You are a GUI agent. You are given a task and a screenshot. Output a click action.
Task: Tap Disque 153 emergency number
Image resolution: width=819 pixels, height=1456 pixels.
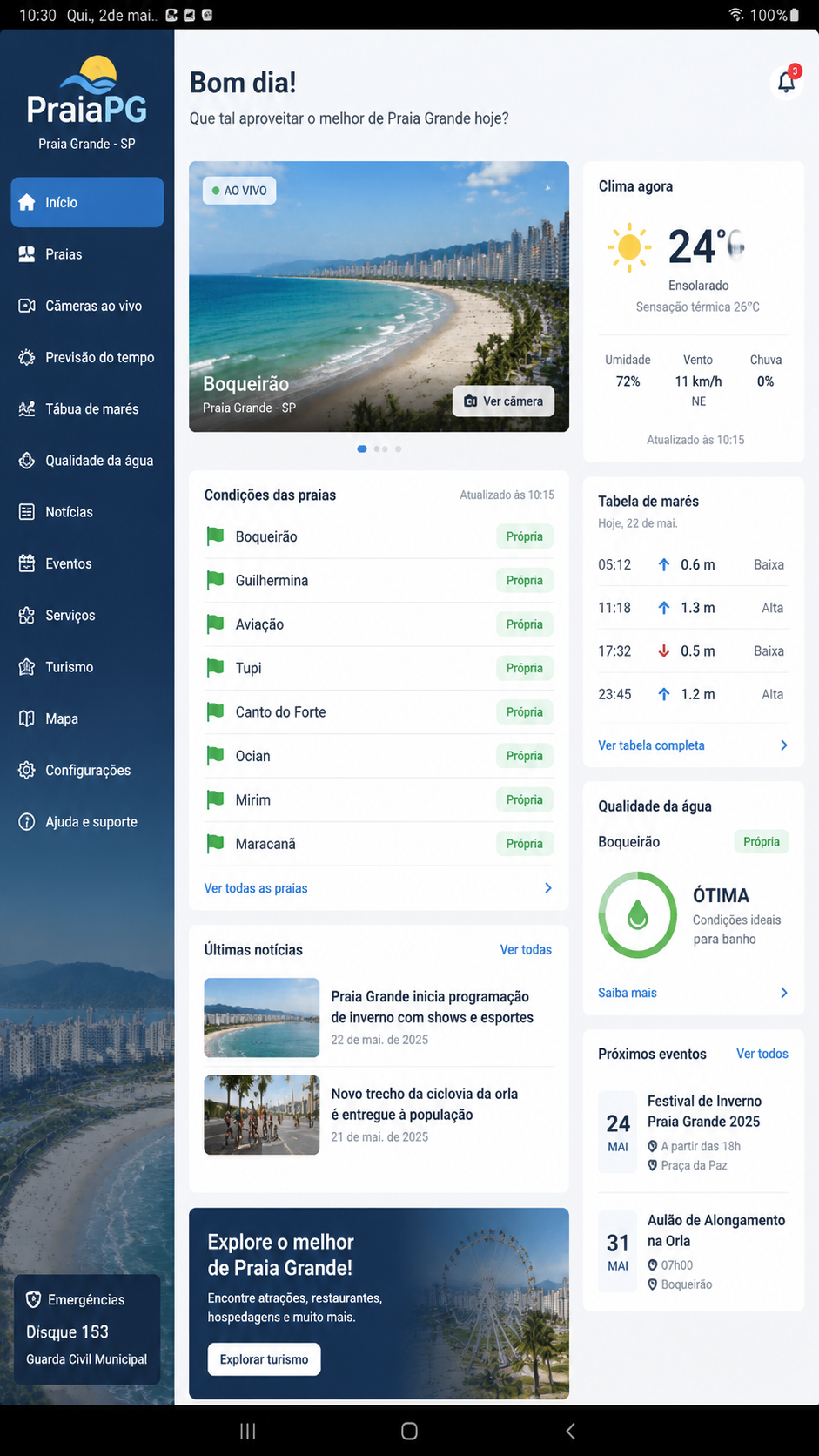tap(68, 1331)
